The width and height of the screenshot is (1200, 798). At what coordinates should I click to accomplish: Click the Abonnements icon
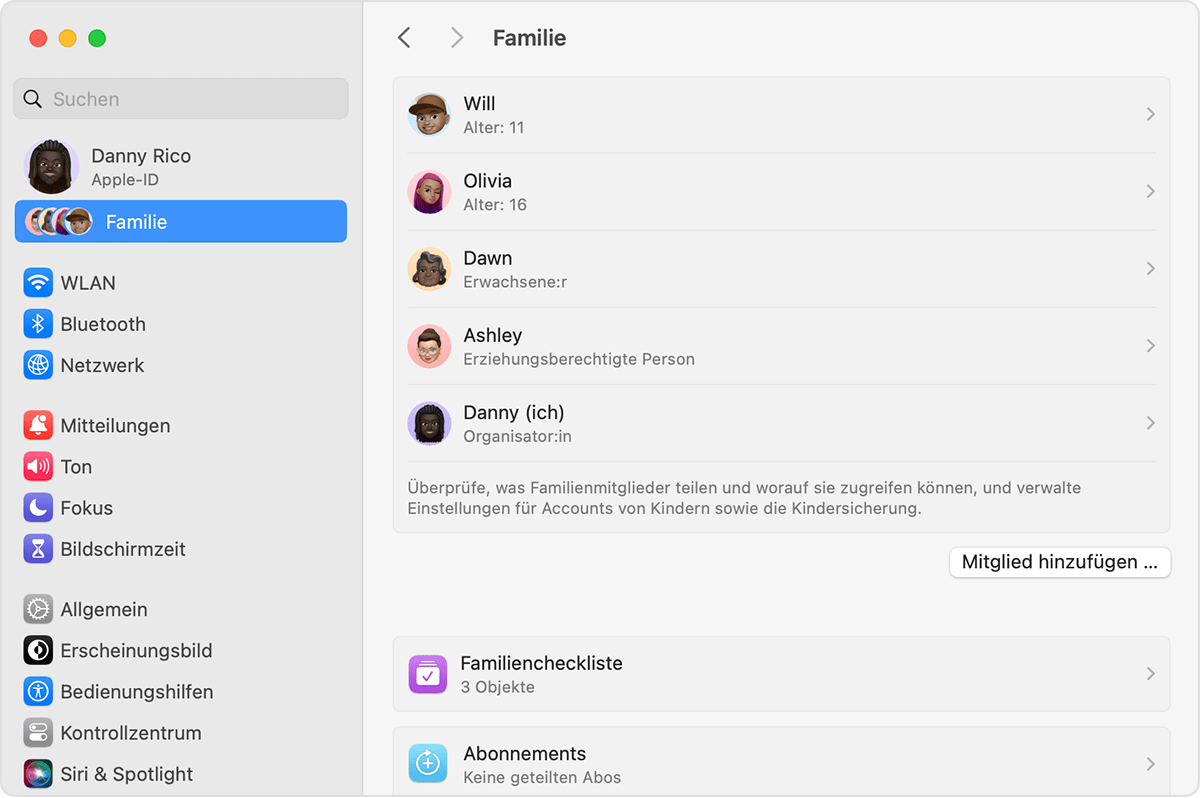428,764
